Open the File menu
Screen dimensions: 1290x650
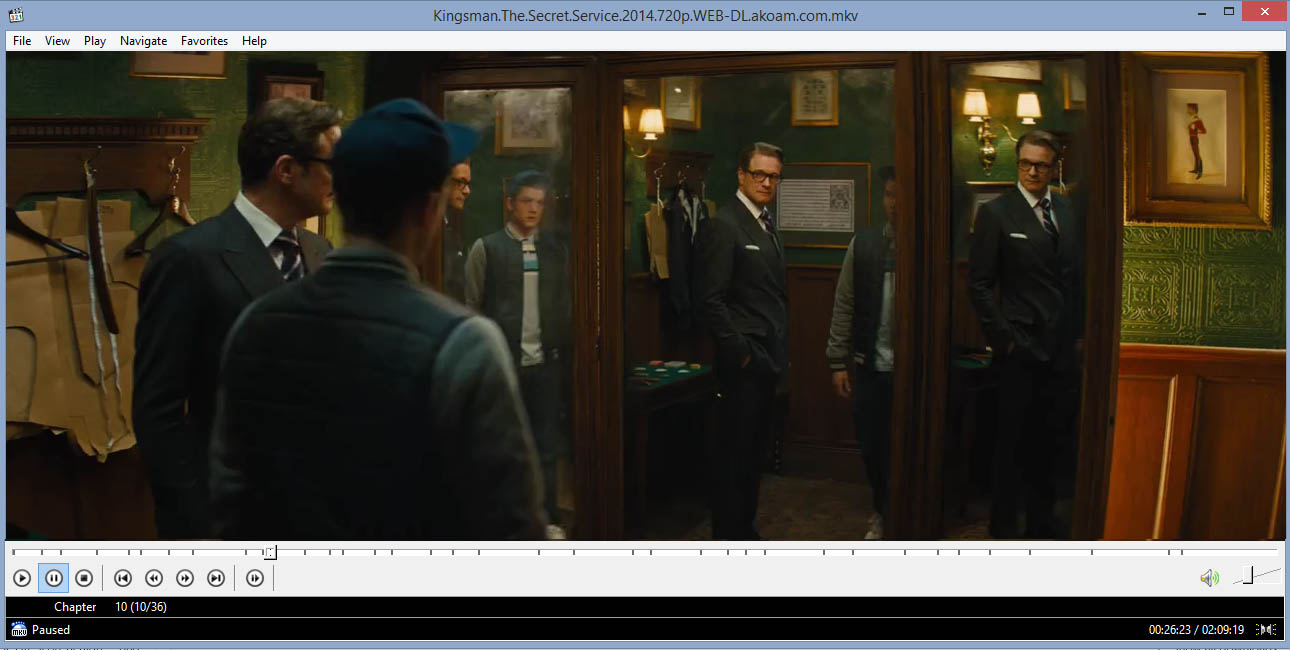coord(22,41)
